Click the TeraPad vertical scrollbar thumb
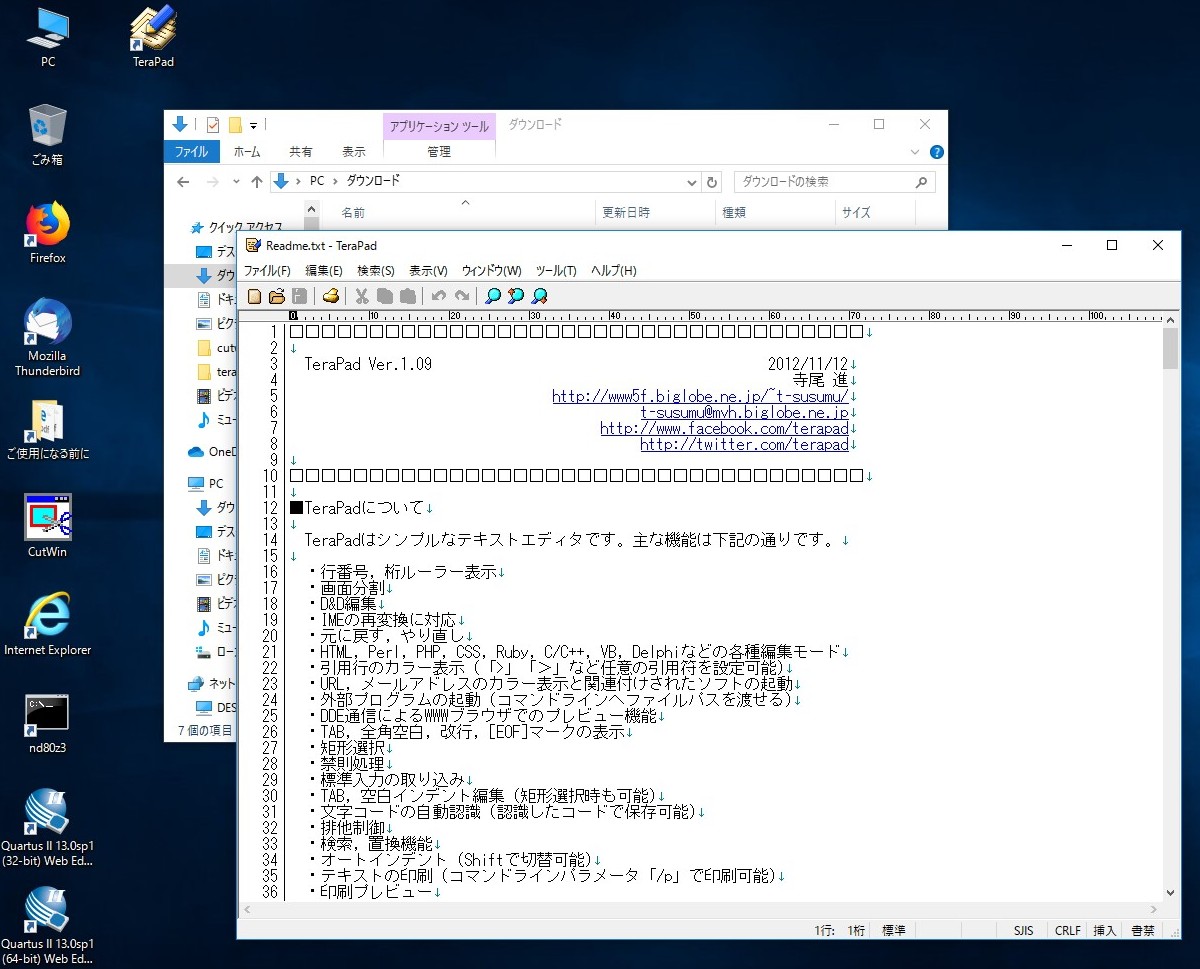Image resolution: width=1200 pixels, height=969 pixels. point(1170,350)
